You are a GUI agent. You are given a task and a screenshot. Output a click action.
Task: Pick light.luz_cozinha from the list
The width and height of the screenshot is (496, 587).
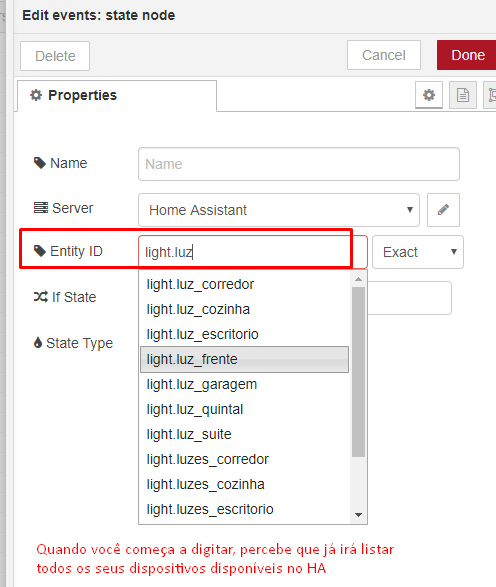(244, 310)
